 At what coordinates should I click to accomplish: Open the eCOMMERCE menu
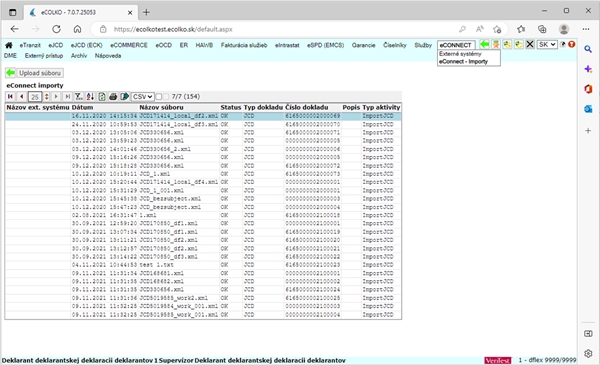129,45
